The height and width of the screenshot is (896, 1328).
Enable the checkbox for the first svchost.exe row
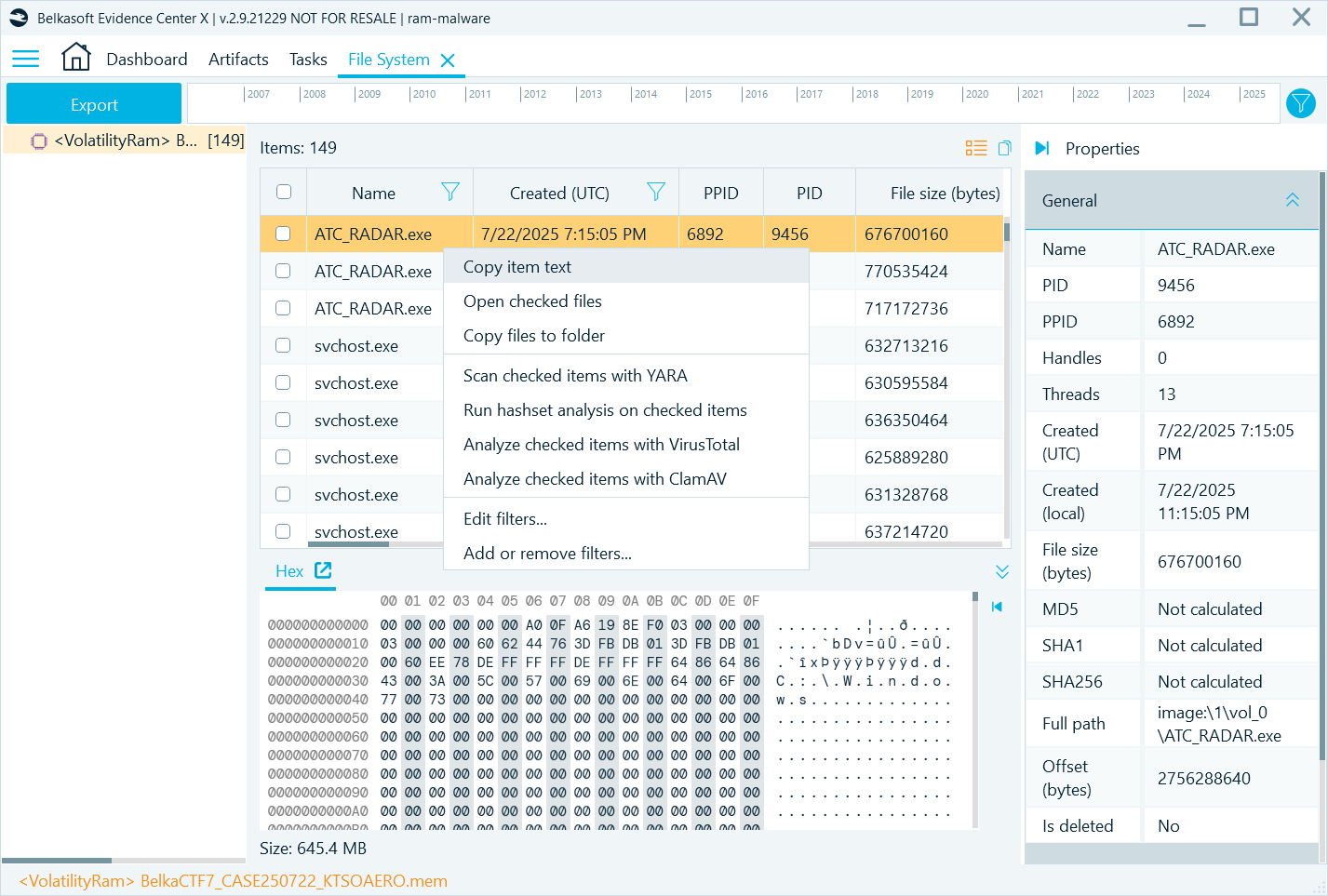pos(283,345)
